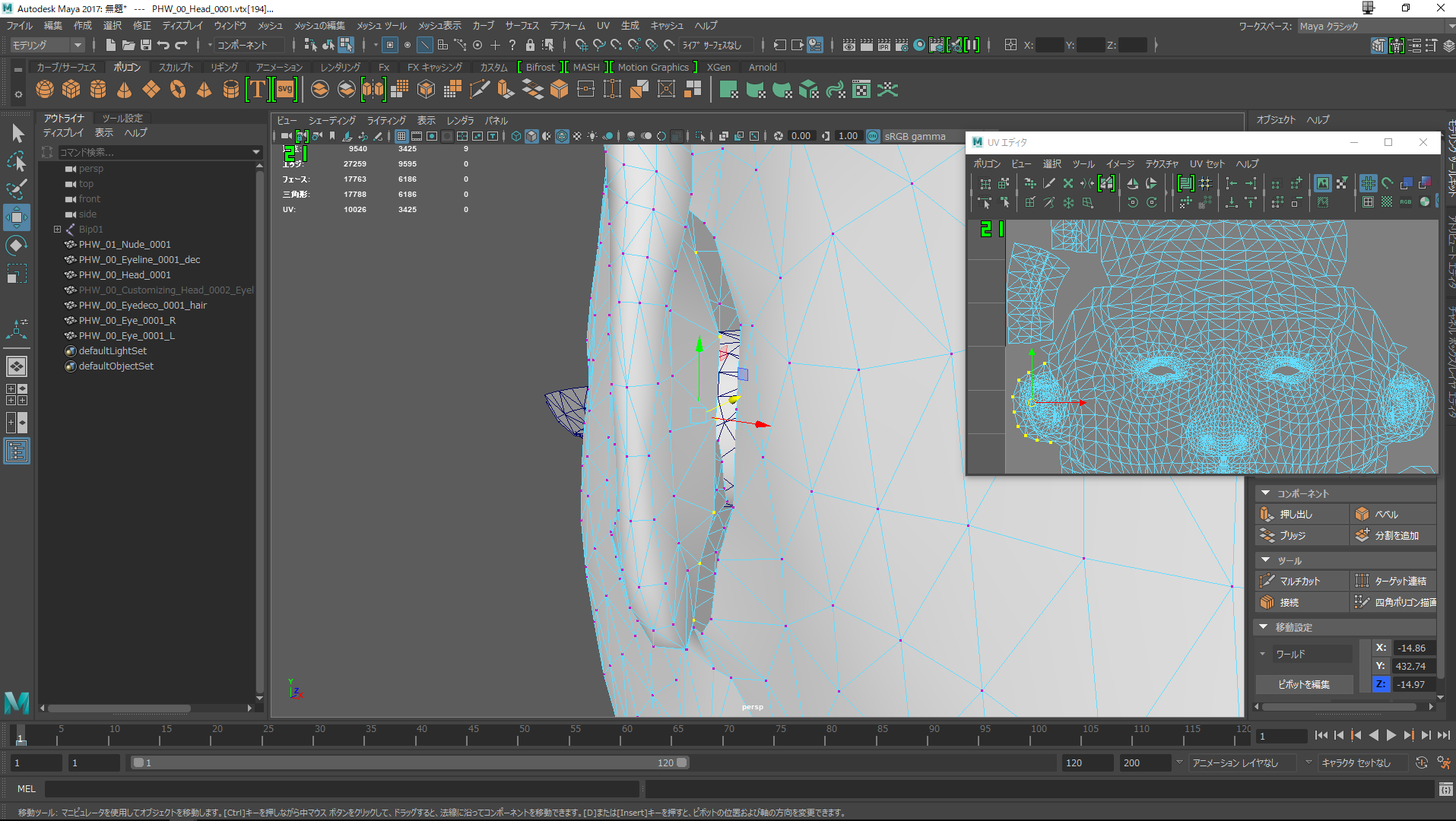Click the SVG shelf icon
This screenshot has height=821, width=1456.
pyautogui.click(x=285, y=90)
